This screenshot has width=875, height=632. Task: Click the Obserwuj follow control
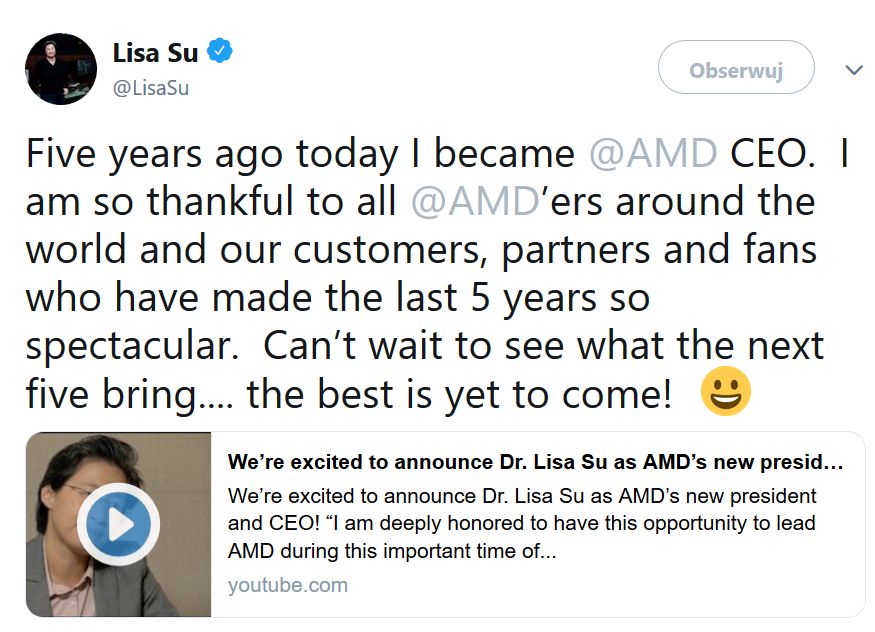(x=736, y=68)
